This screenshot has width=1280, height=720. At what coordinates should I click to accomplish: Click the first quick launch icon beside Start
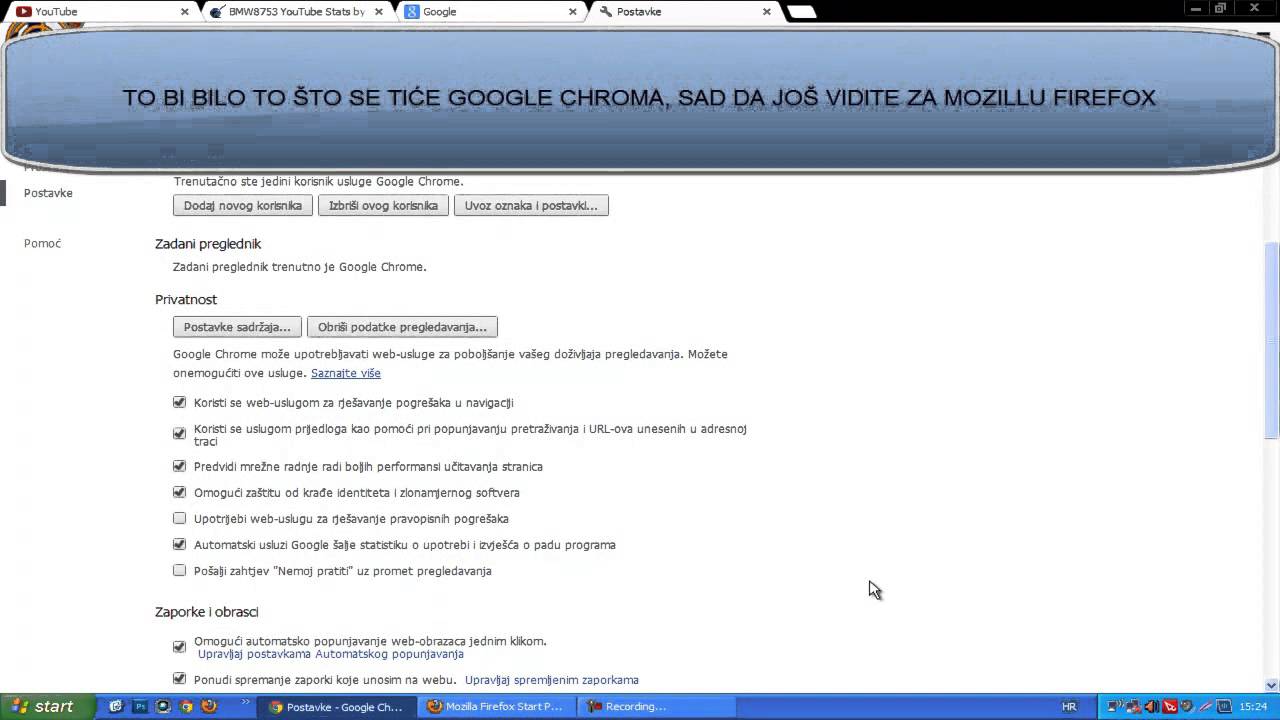(116, 706)
